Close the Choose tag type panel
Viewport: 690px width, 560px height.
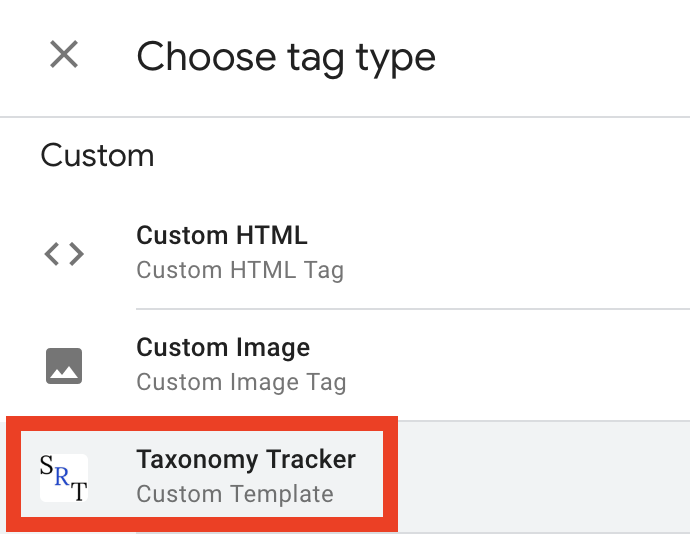tap(64, 56)
